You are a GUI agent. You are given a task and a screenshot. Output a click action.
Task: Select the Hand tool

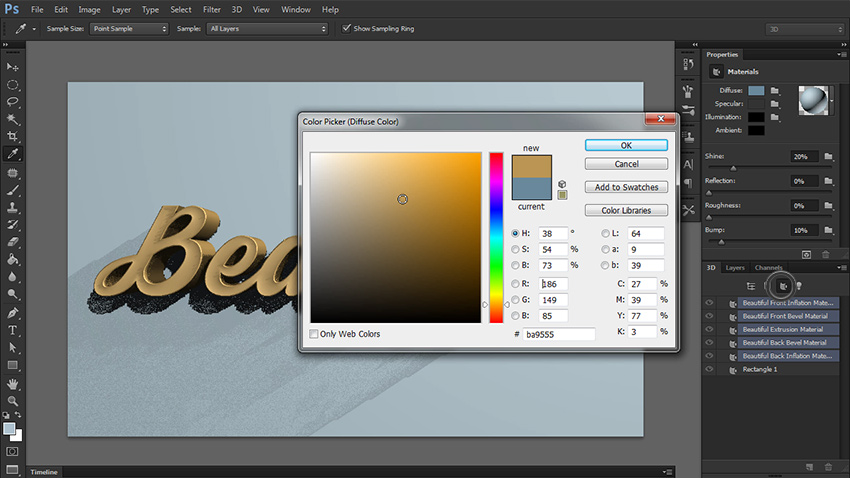(13, 383)
